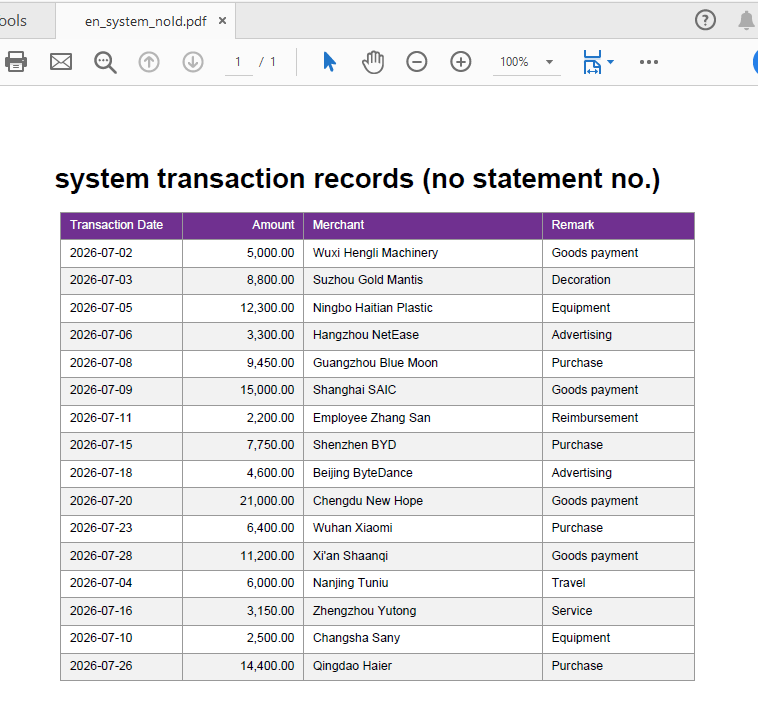Select merchant Suzhou Gold Mantis

[x=368, y=280]
